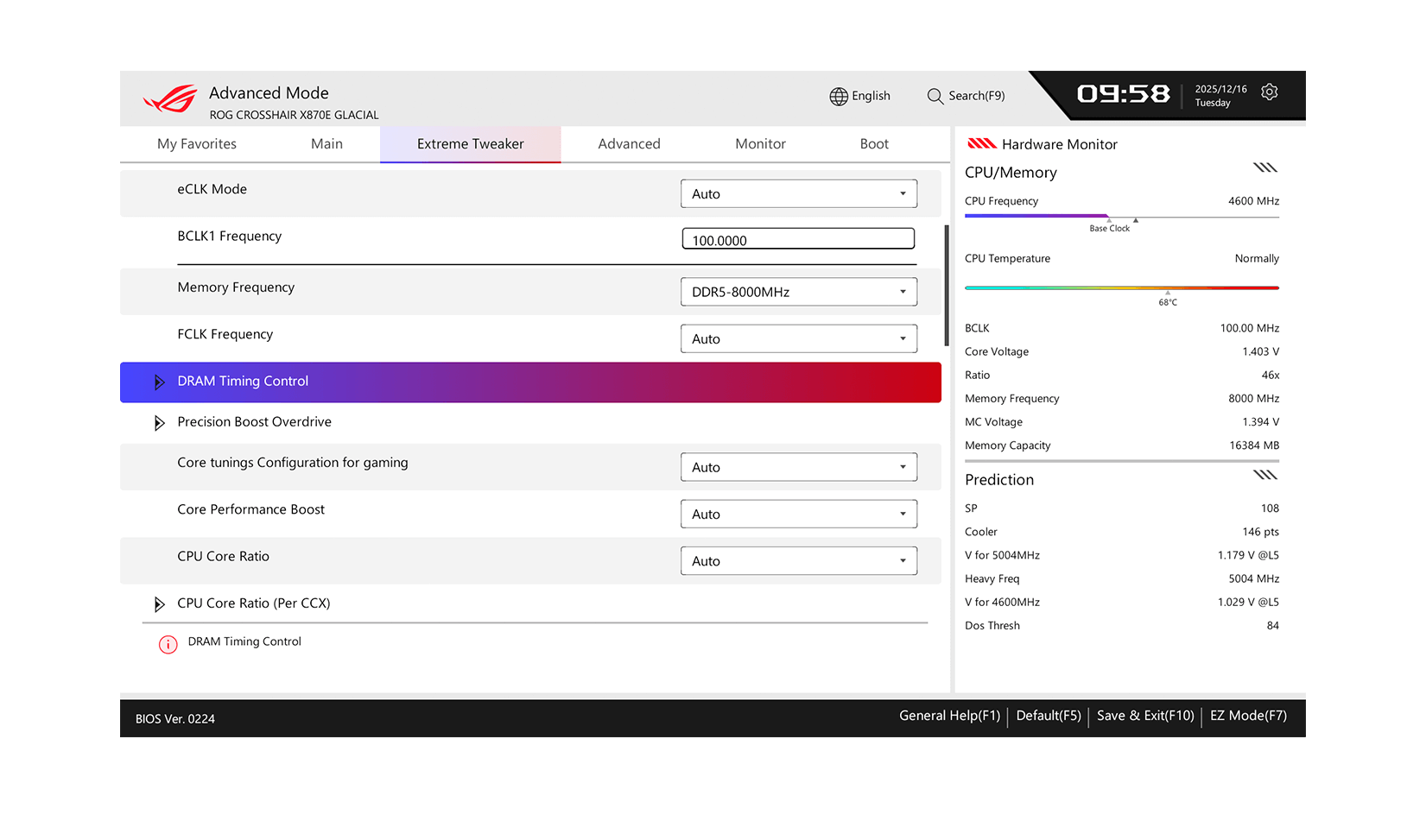Image resolution: width=1426 pixels, height=840 pixels.
Task: Switch to the Monitor tab
Action: pos(760,144)
